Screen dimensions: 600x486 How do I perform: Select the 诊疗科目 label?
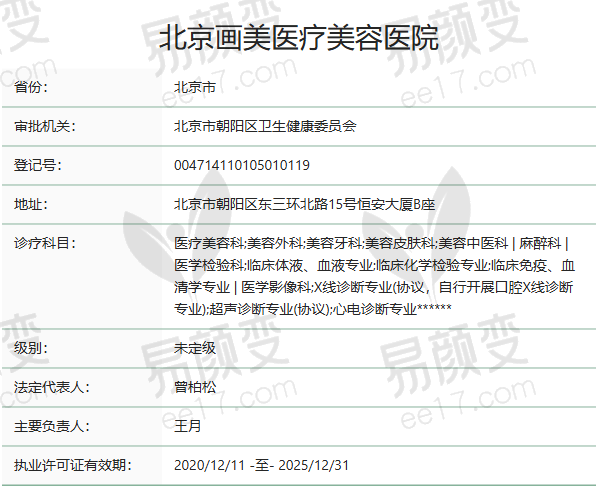tap(45, 243)
